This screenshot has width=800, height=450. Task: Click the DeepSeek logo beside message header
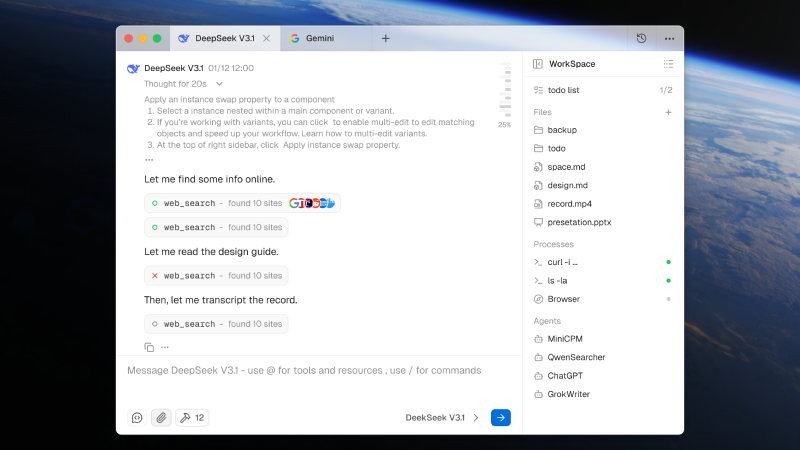point(133,68)
